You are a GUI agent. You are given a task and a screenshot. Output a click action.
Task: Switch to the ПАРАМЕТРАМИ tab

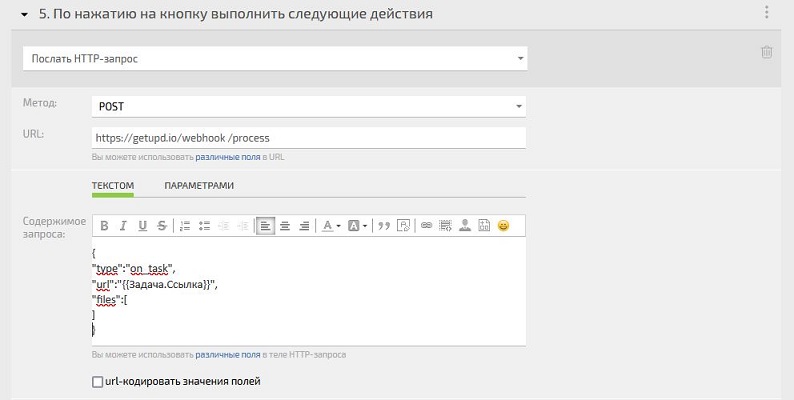199,185
